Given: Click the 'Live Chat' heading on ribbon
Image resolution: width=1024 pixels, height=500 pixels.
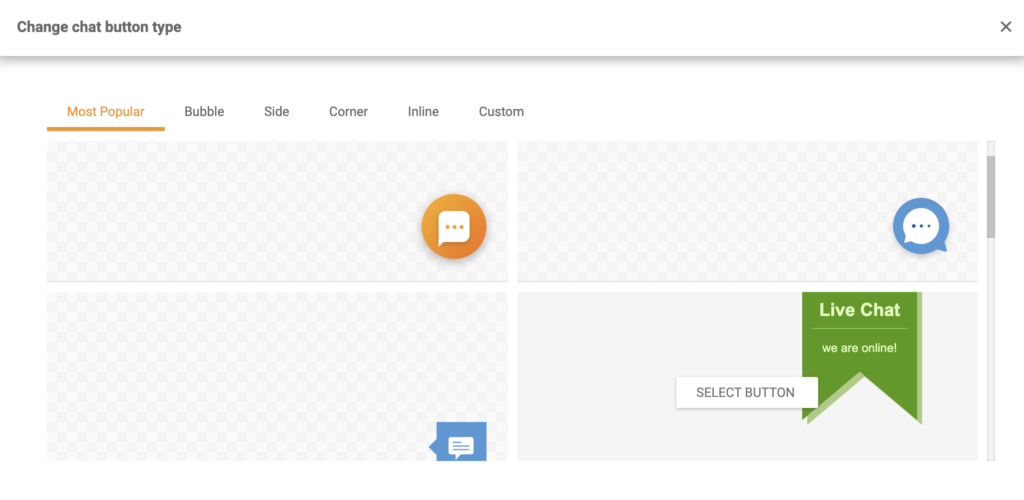Looking at the screenshot, I should (859, 310).
